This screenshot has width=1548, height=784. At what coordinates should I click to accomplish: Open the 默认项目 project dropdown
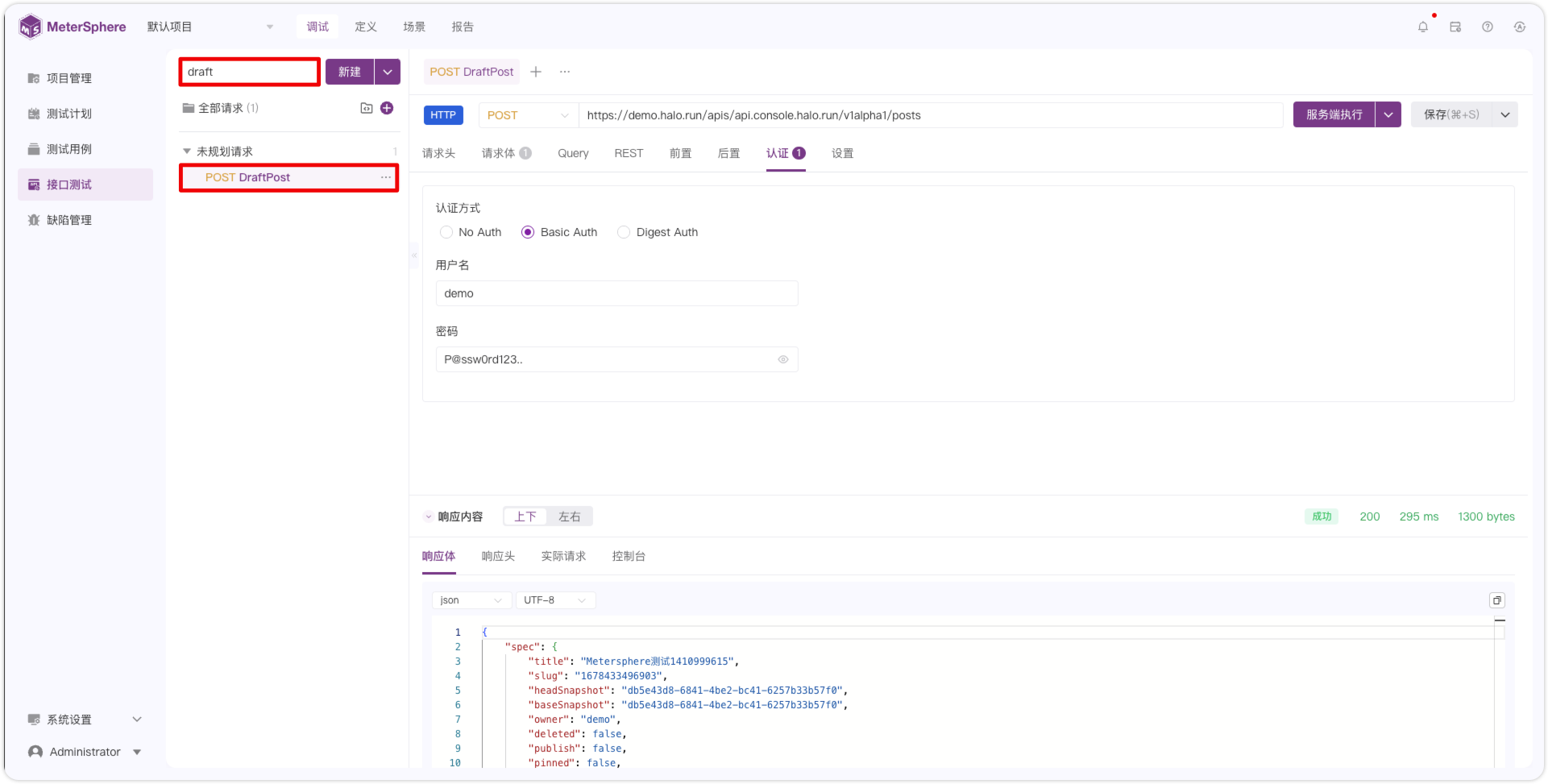210,27
